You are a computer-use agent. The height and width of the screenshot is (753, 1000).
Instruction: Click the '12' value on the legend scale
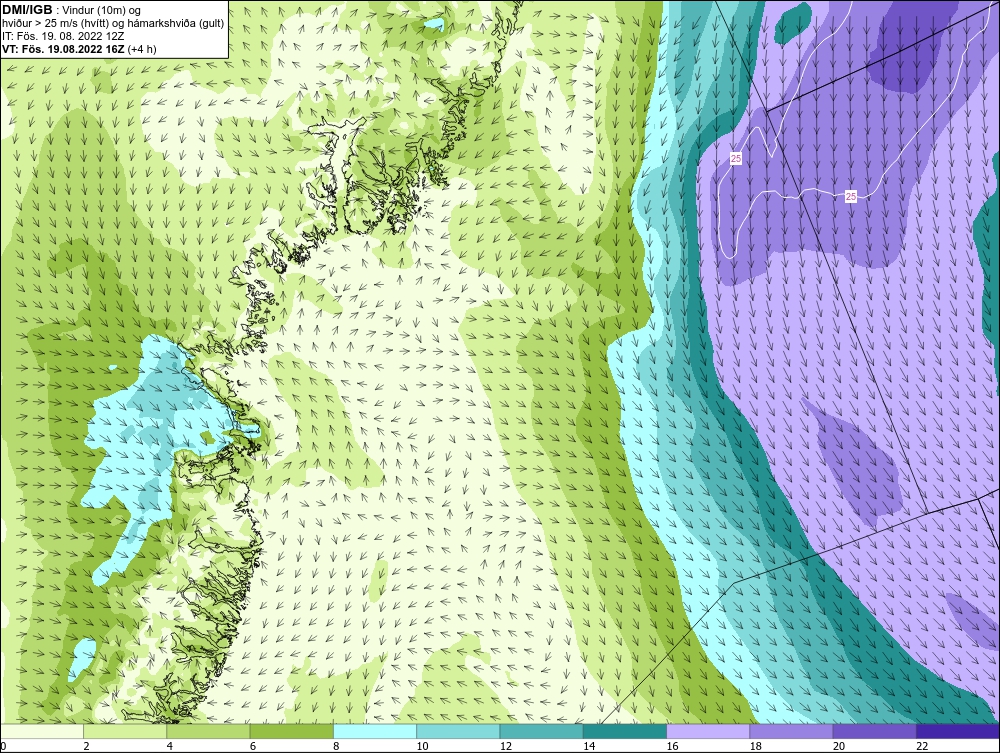[506, 746]
